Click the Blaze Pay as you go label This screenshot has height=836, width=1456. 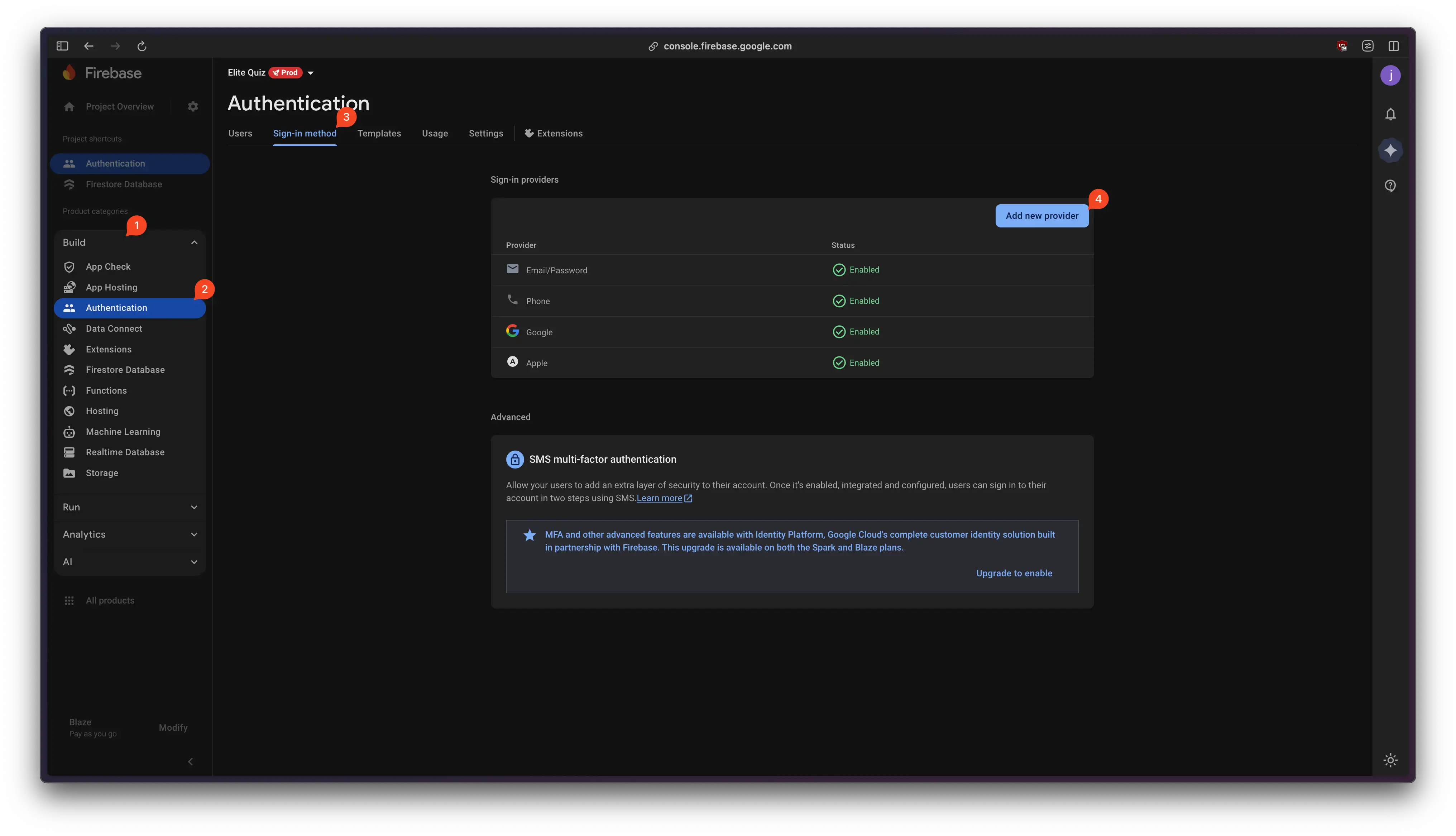(92, 727)
